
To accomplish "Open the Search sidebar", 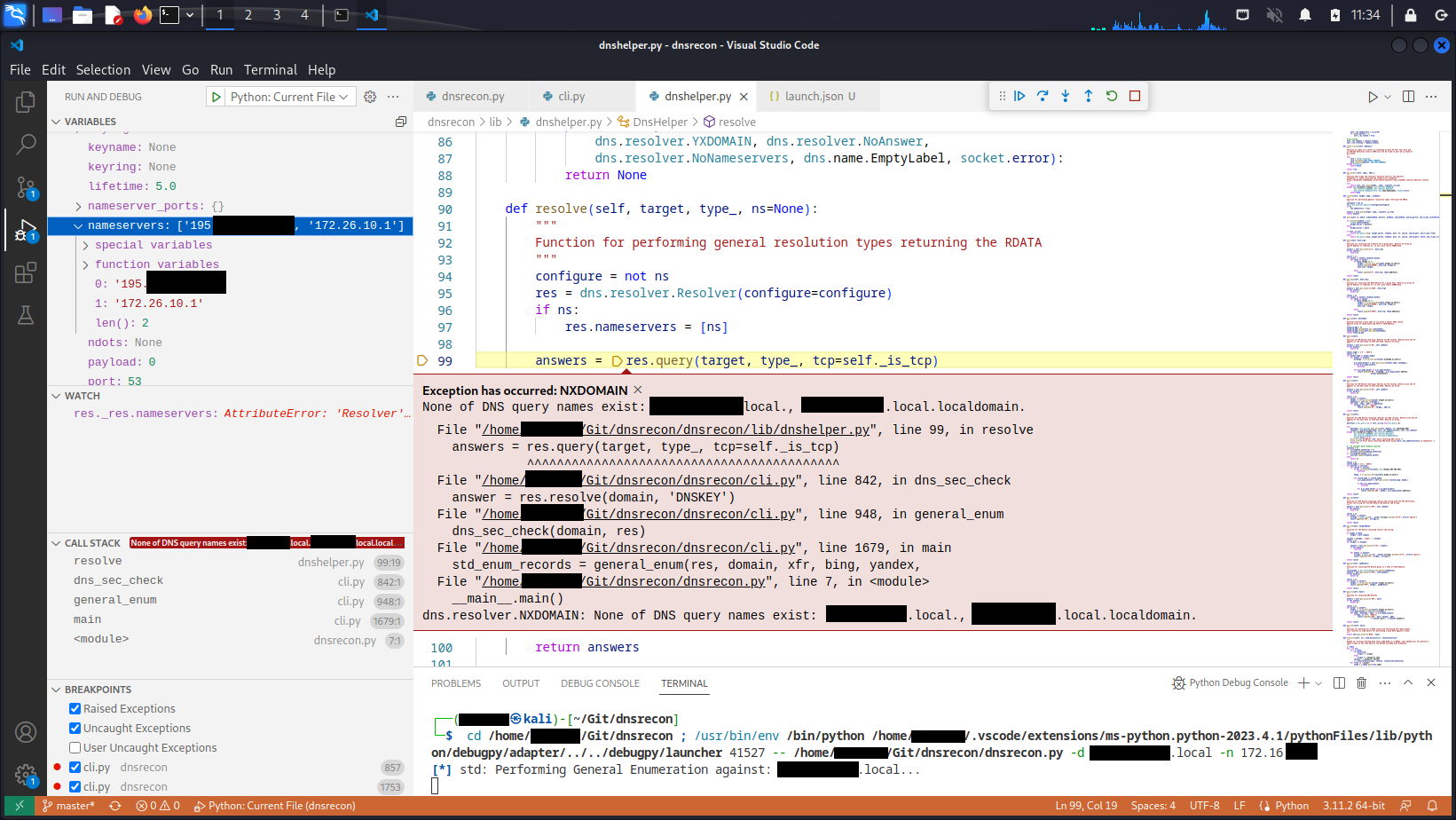I will [x=26, y=145].
